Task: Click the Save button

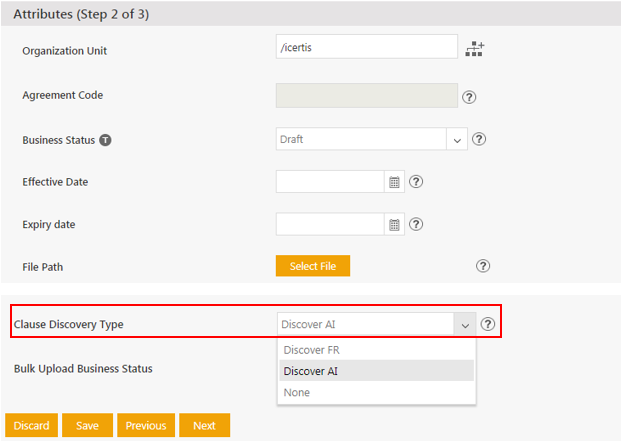Action: (x=87, y=425)
